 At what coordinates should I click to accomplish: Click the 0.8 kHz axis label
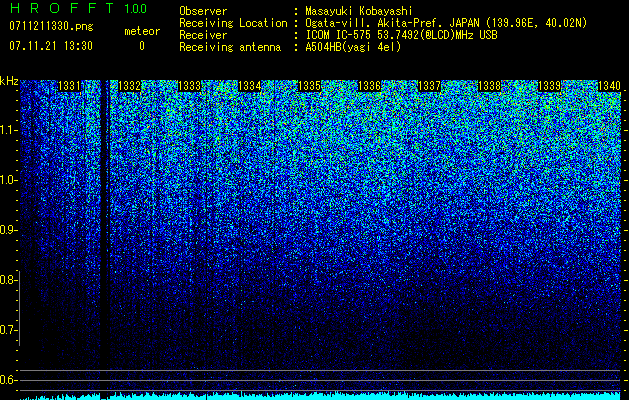tap(9, 280)
